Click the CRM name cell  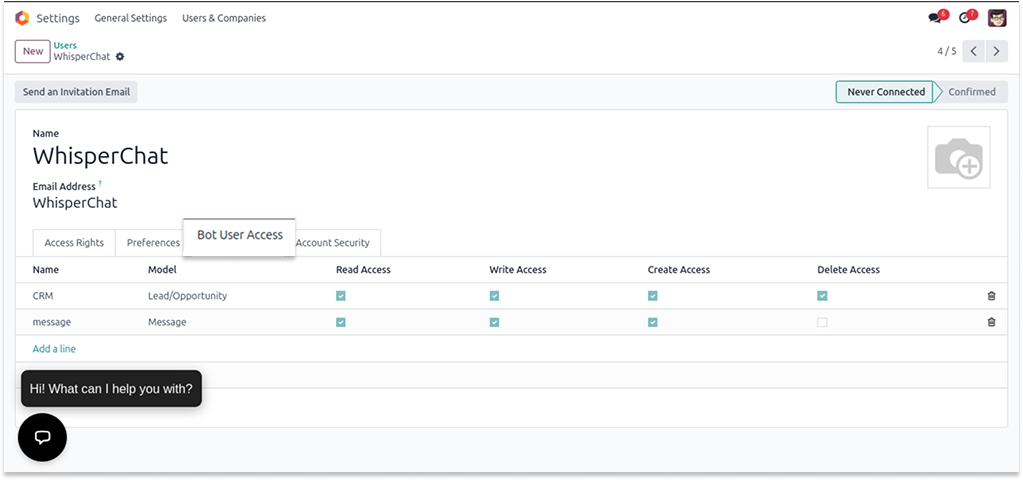(x=43, y=296)
